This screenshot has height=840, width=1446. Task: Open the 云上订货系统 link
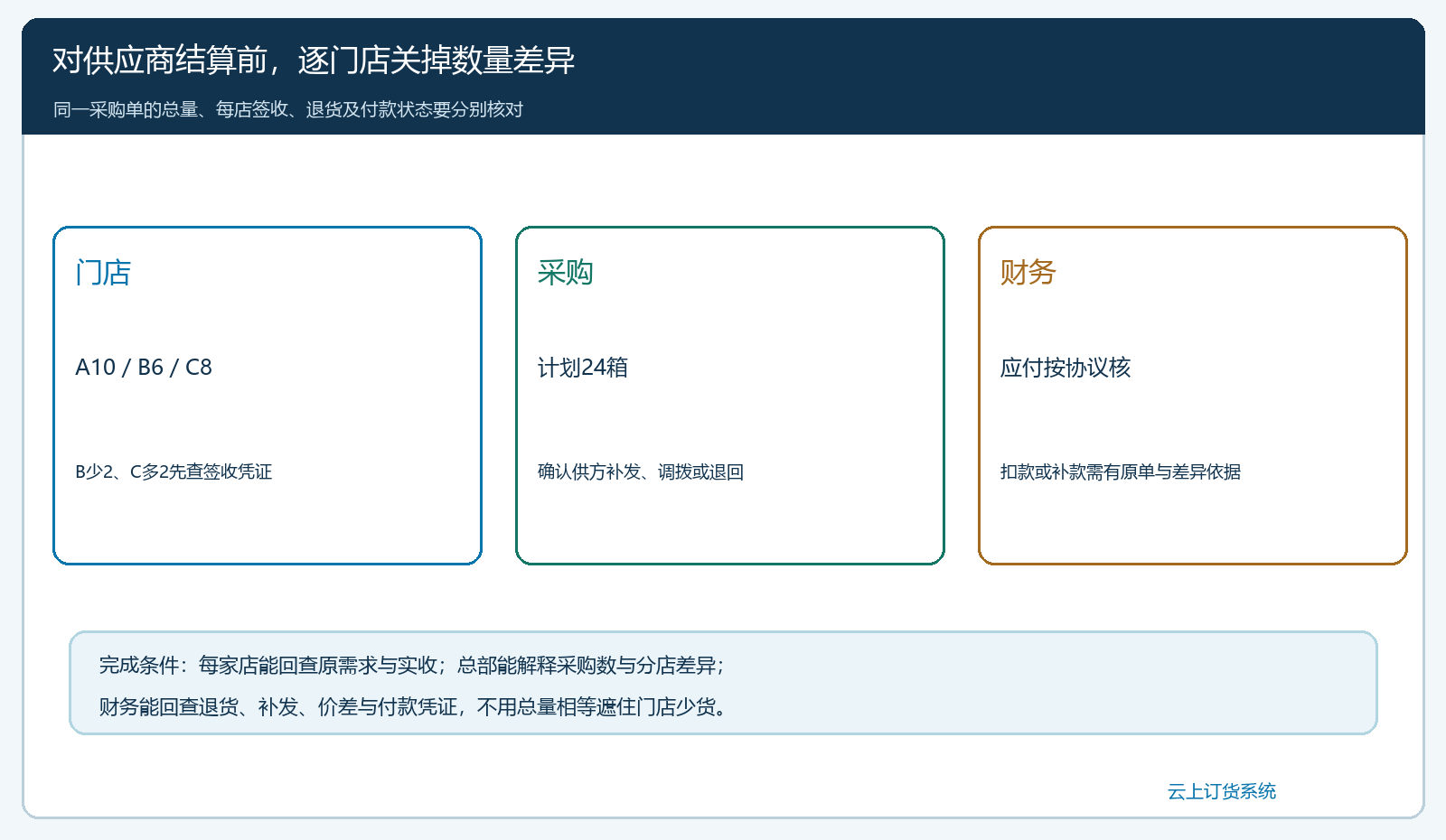point(1222,791)
